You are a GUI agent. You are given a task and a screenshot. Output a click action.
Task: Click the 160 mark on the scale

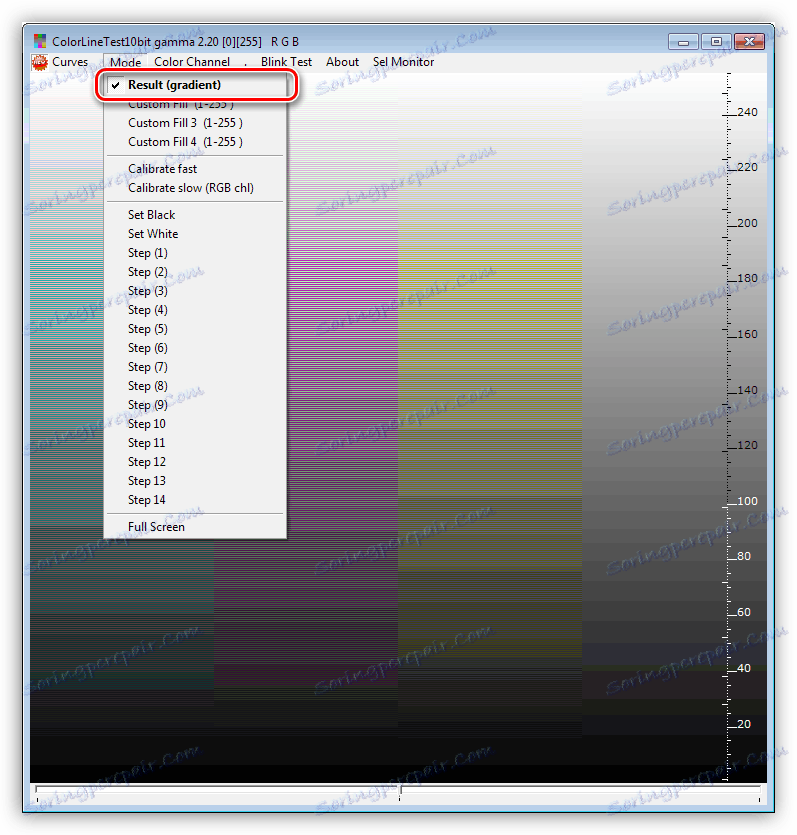click(747, 334)
